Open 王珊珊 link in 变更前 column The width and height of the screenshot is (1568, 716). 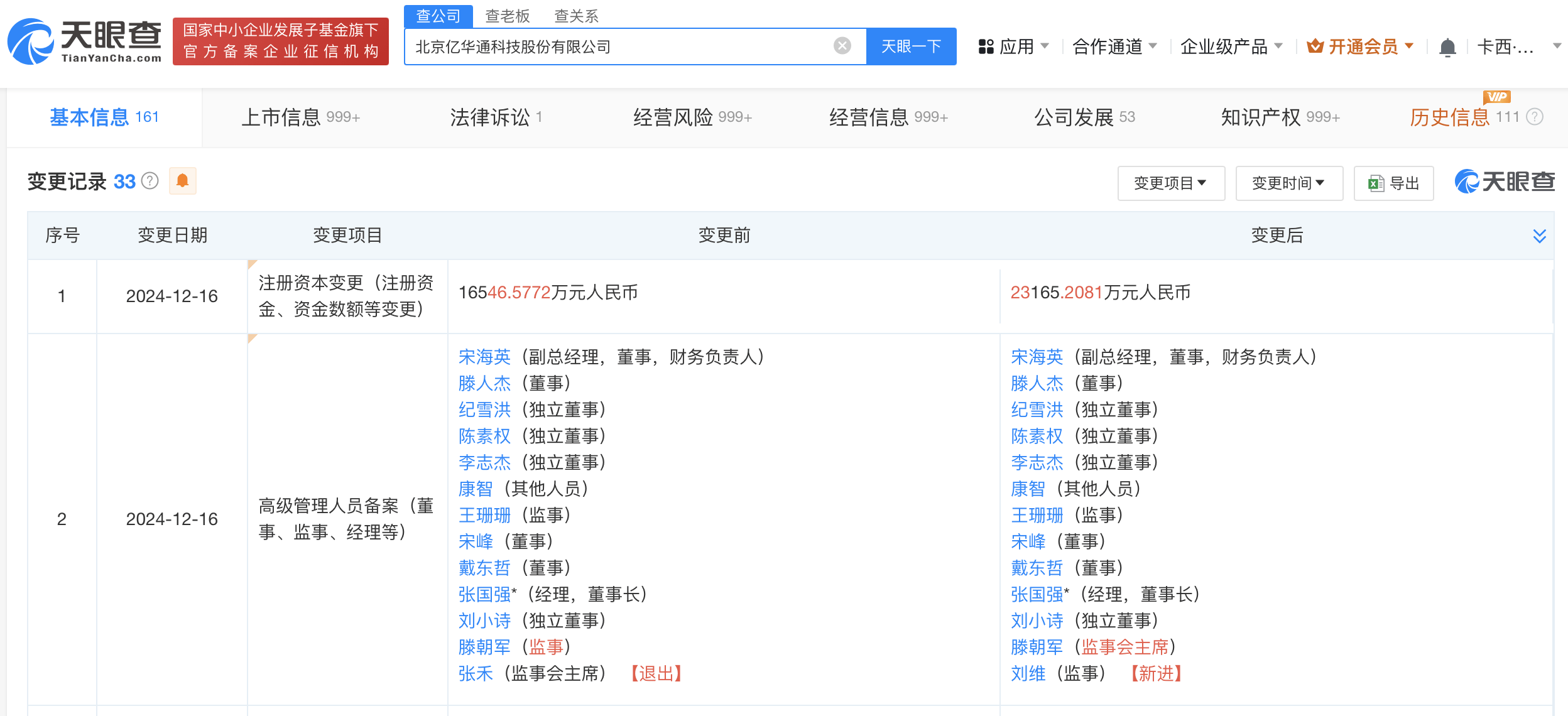[x=484, y=515]
